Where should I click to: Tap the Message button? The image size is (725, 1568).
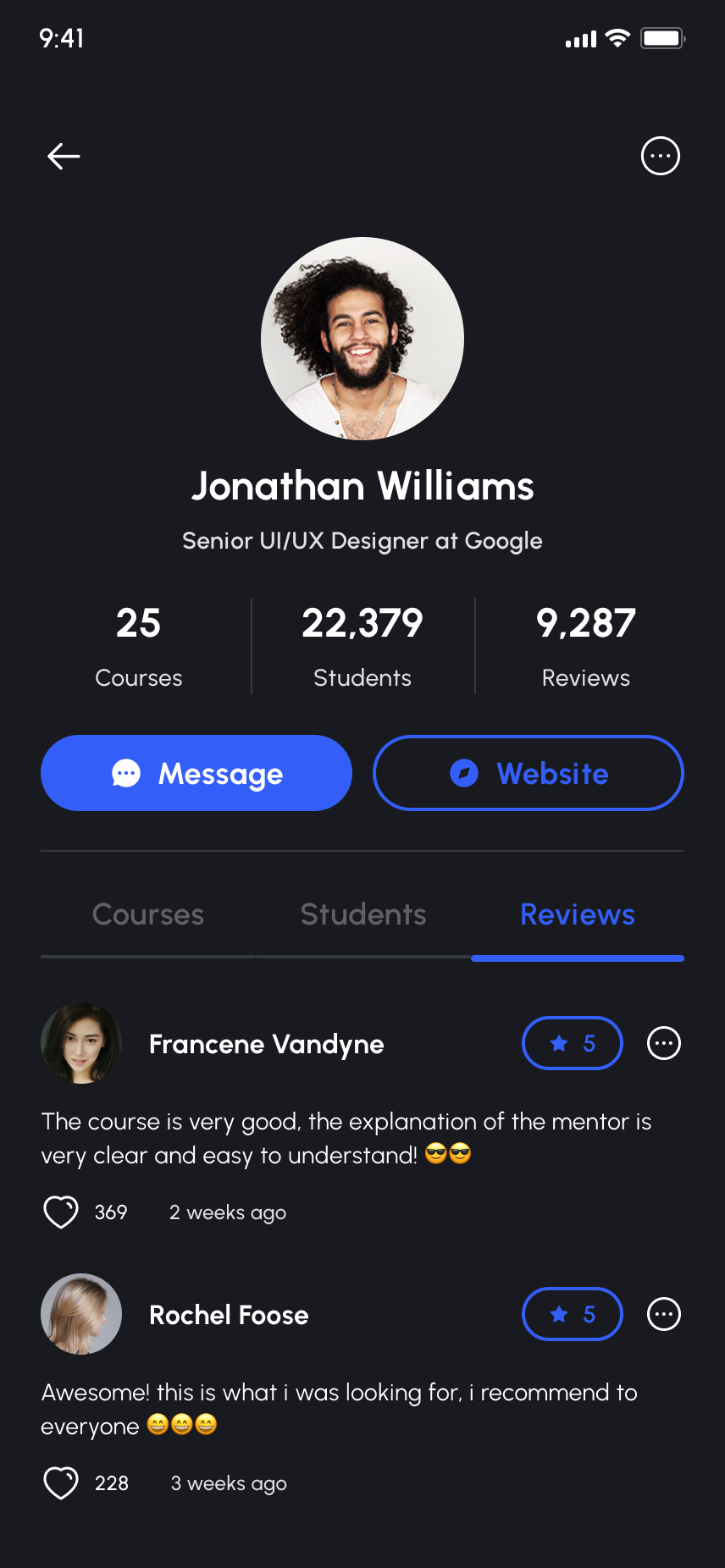pos(196,773)
